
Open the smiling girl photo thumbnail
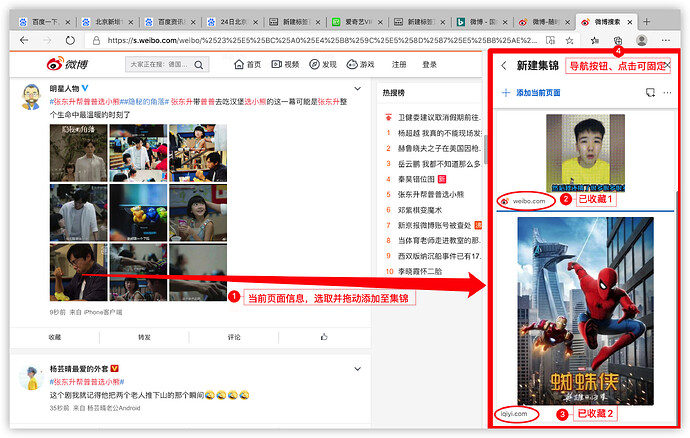point(198,213)
